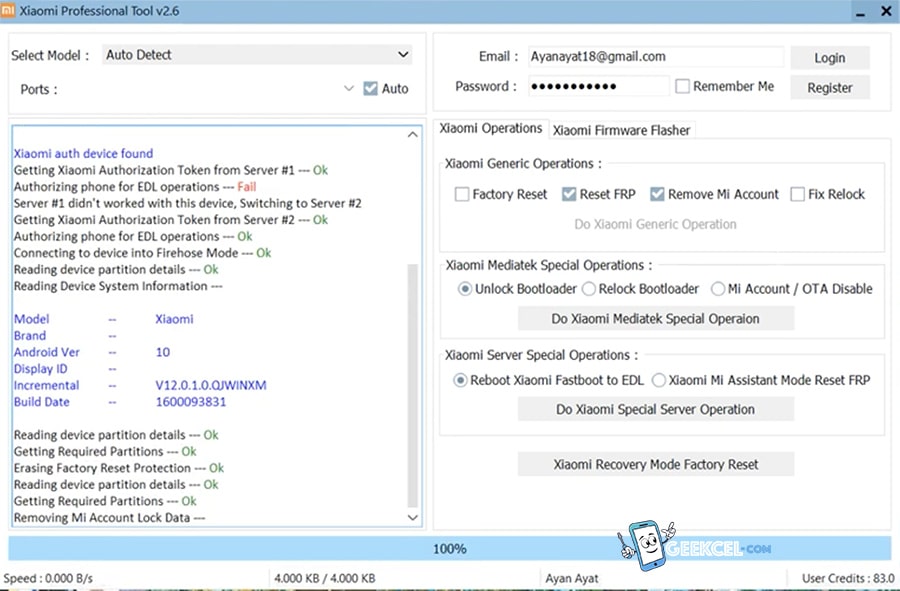
Task: Click the Login button
Action: [829, 58]
